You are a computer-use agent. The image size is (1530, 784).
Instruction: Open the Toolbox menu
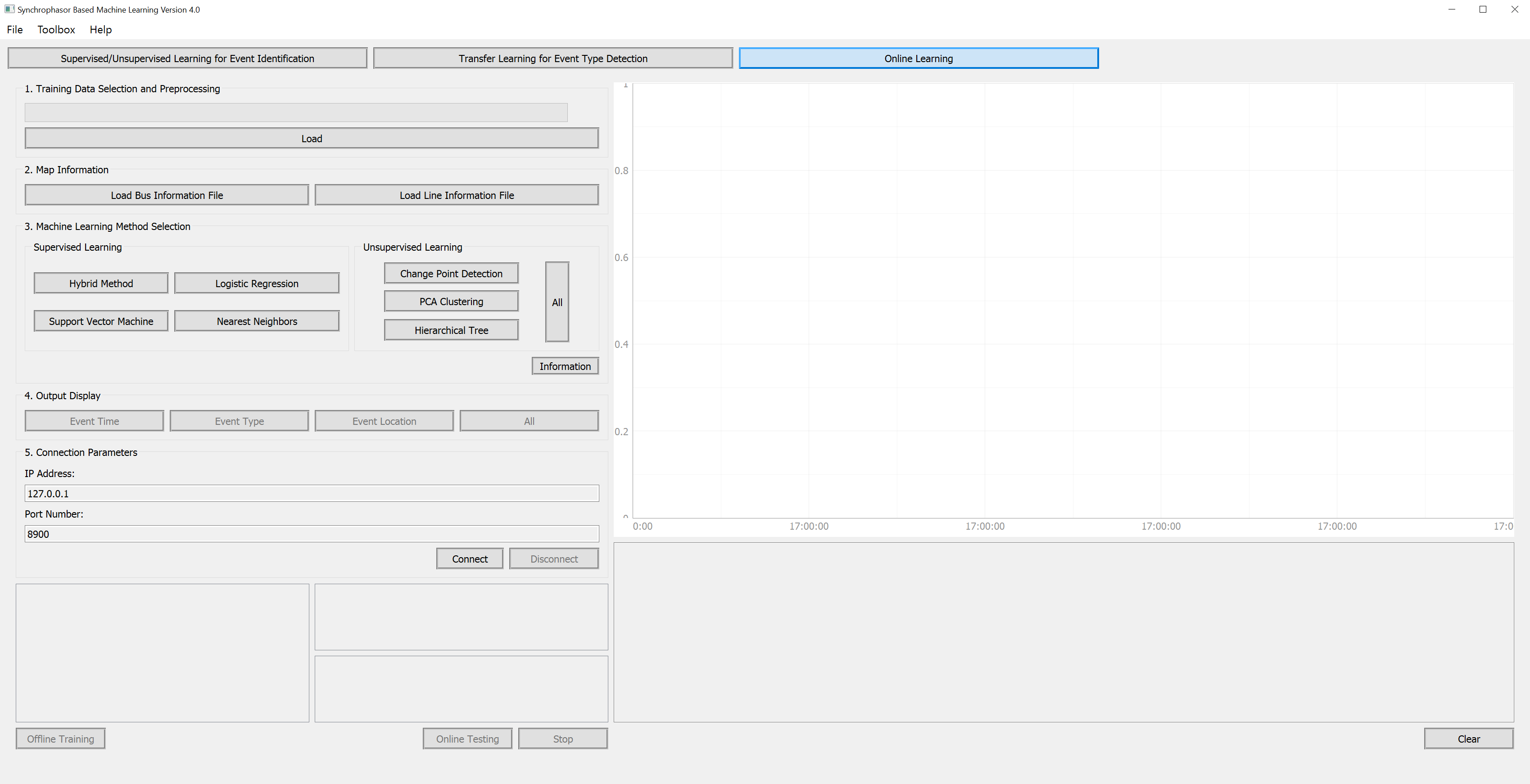tap(56, 30)
